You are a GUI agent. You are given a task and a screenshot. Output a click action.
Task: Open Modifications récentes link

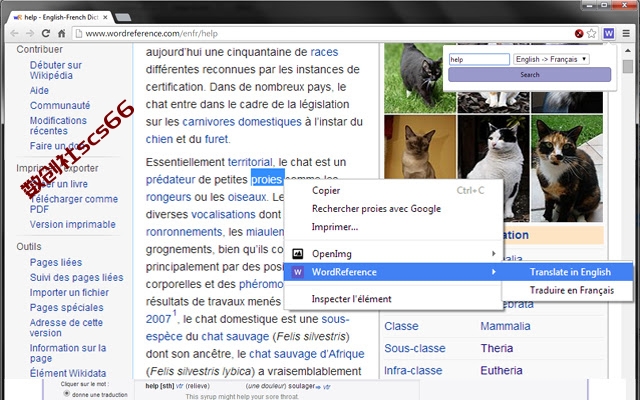pyautogui.click(x=58, y=126)
